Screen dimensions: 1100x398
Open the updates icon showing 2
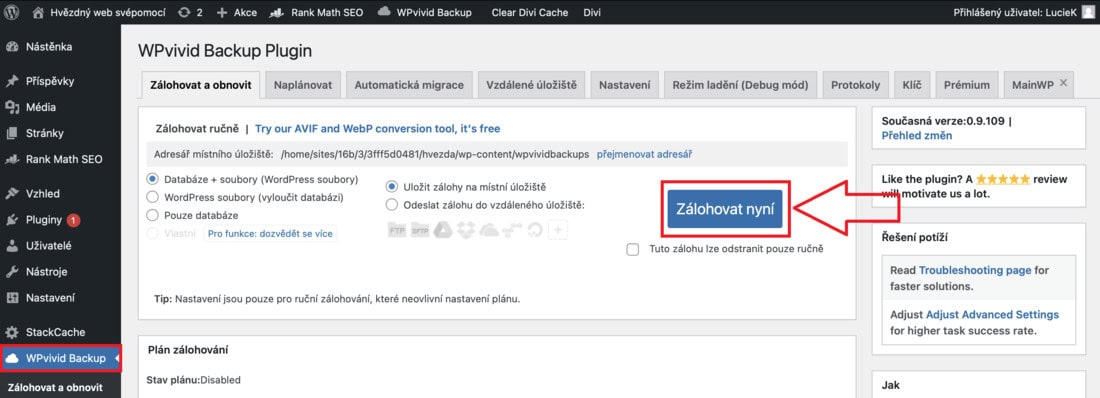tap(190, 13)
